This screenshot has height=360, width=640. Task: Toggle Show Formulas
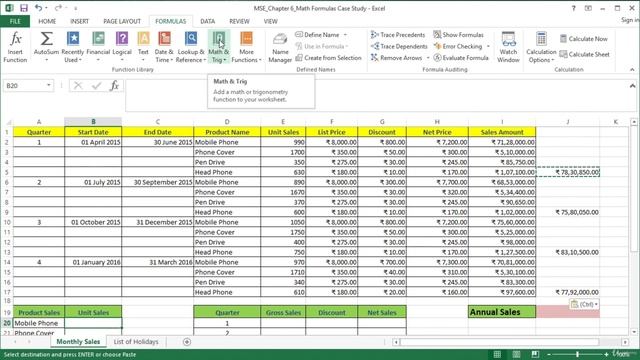pyautogui.click(x=458, y=35)
